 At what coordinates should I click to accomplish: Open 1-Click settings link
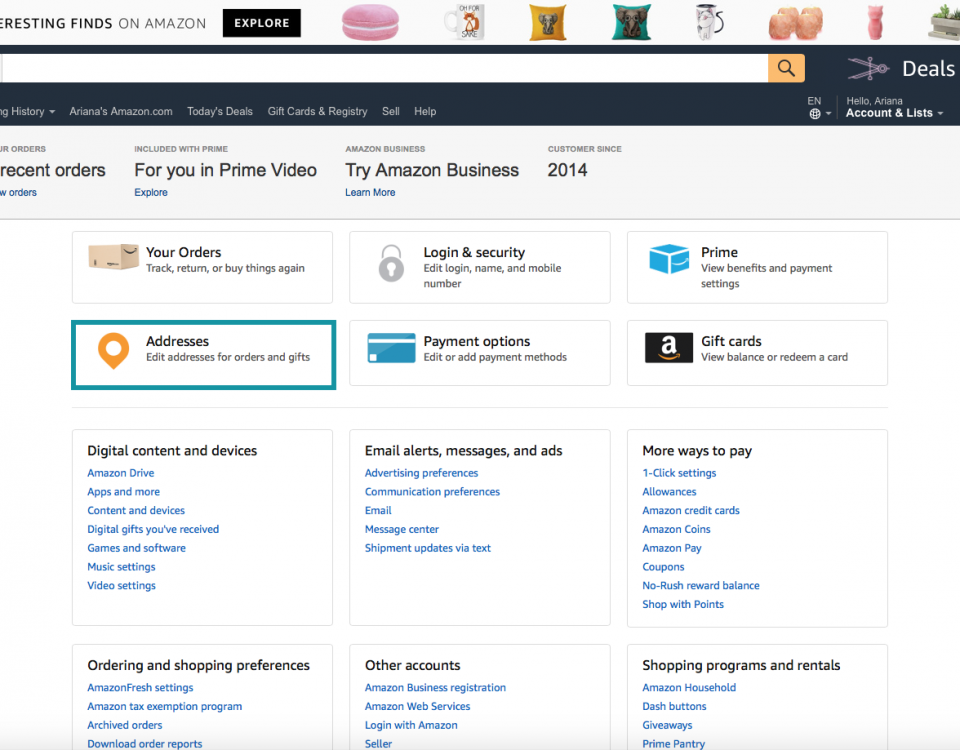click(x=679, y=473)
